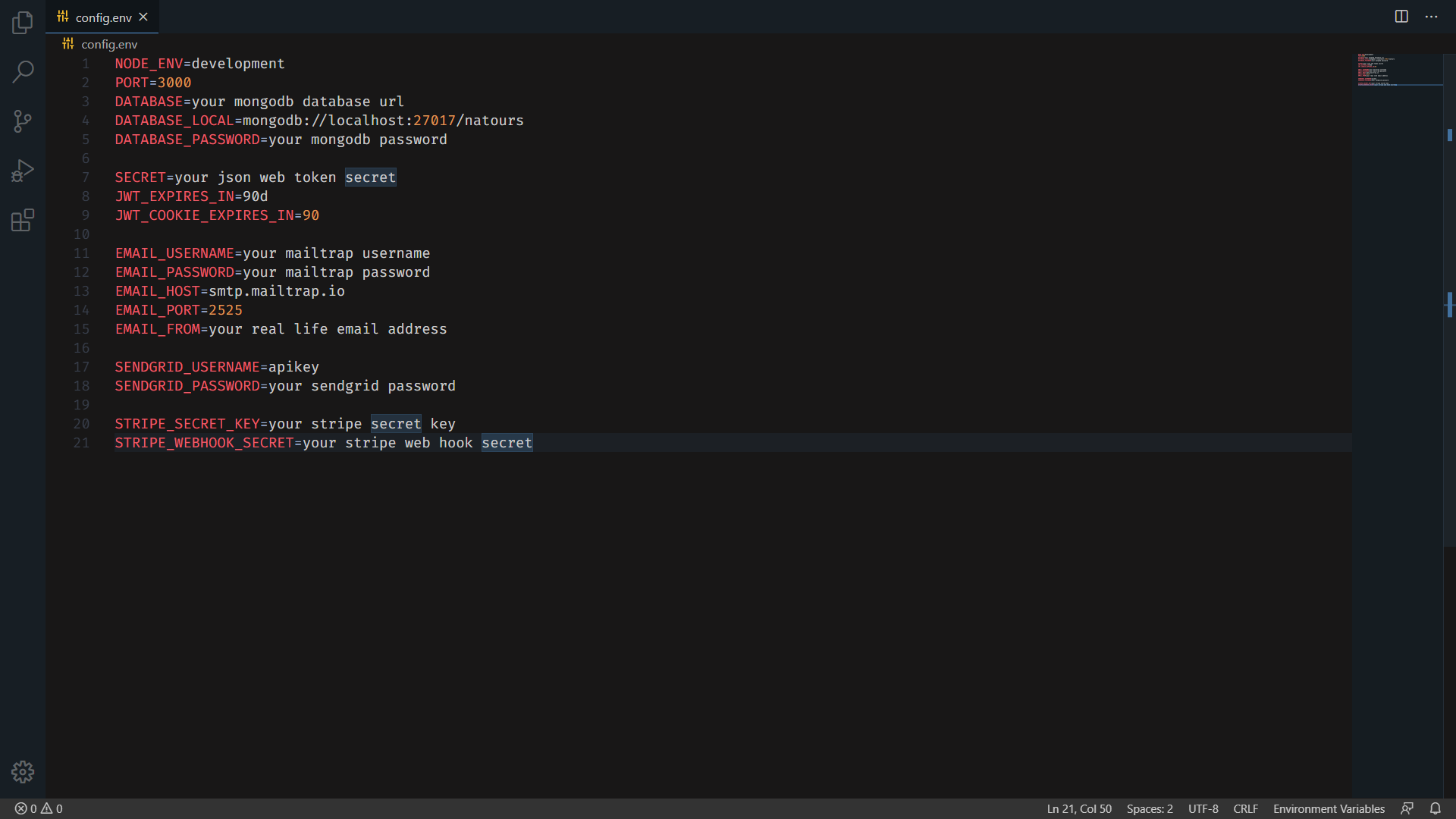Click the Split Editor Right icon
This screenshot has height=819, width=1456.
(x=1401, y=16)
